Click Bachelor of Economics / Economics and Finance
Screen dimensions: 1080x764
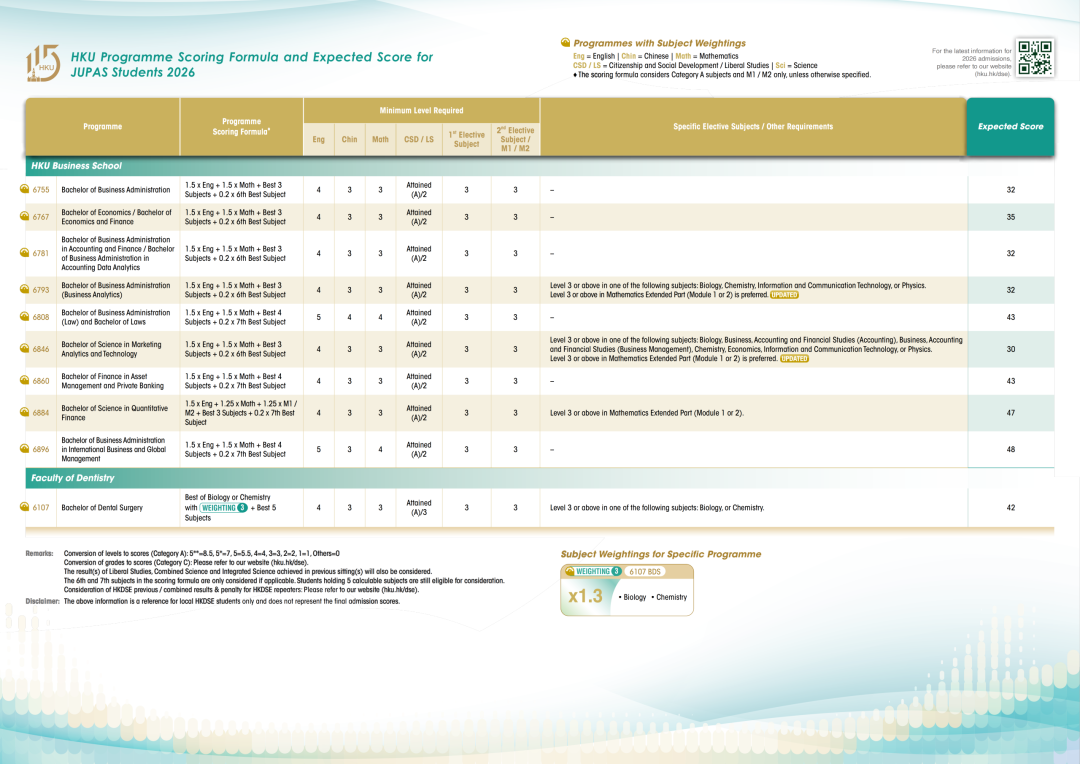pyautogui.click(x=116, y=217)
